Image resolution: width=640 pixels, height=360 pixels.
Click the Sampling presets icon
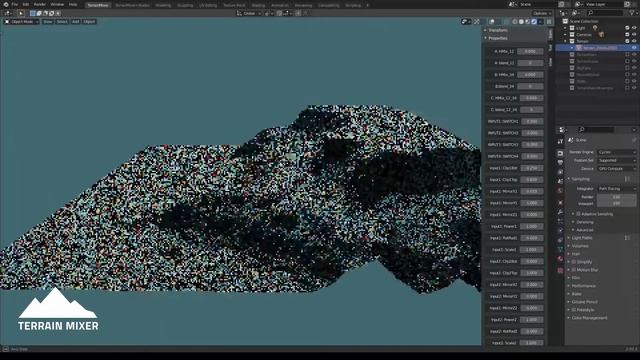click(627, 179)
